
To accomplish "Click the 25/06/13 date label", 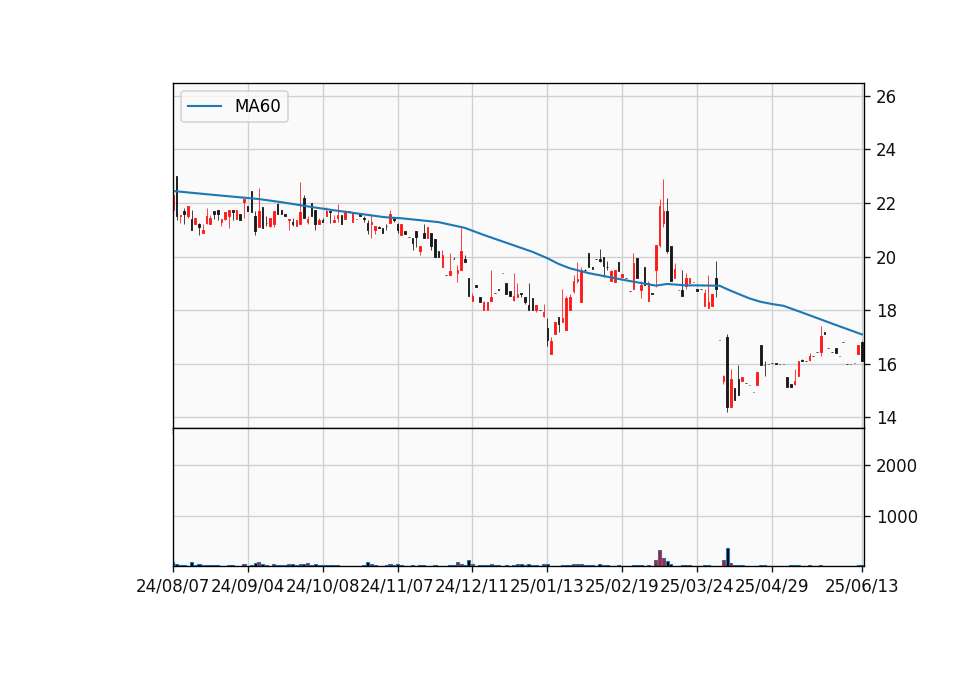I will 861,586.
